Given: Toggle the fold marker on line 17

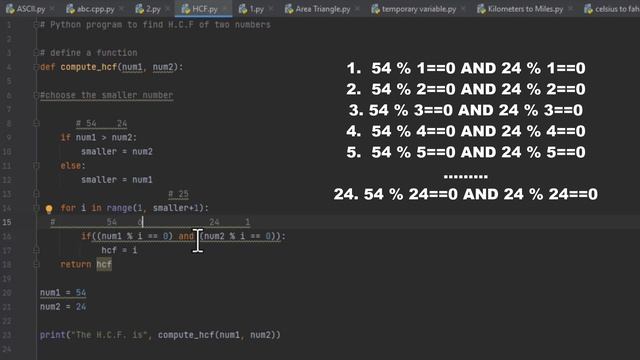Looking at the screenshot, I should coord(36,250).
